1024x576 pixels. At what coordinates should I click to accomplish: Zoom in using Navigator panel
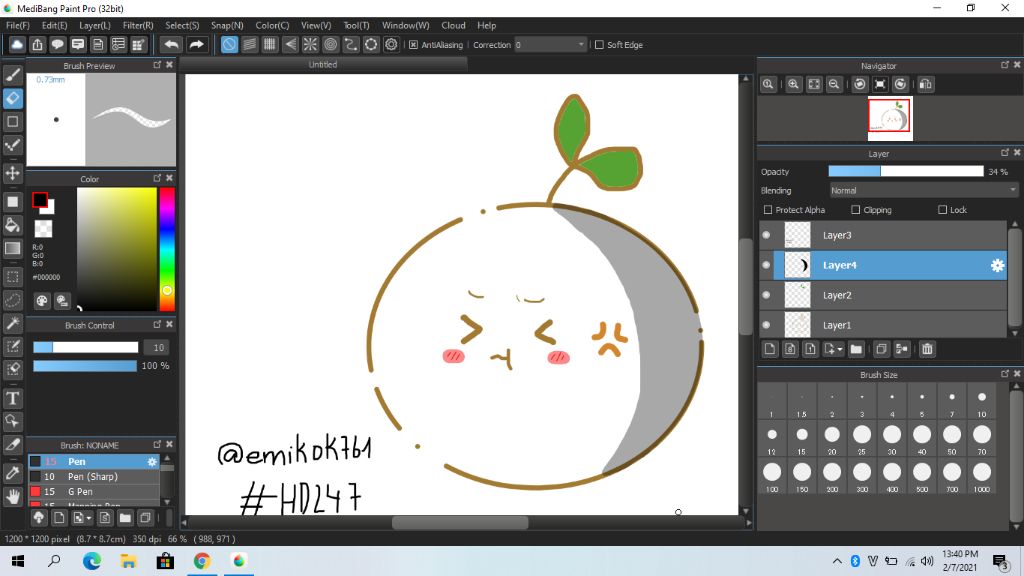tap(793, 84)
